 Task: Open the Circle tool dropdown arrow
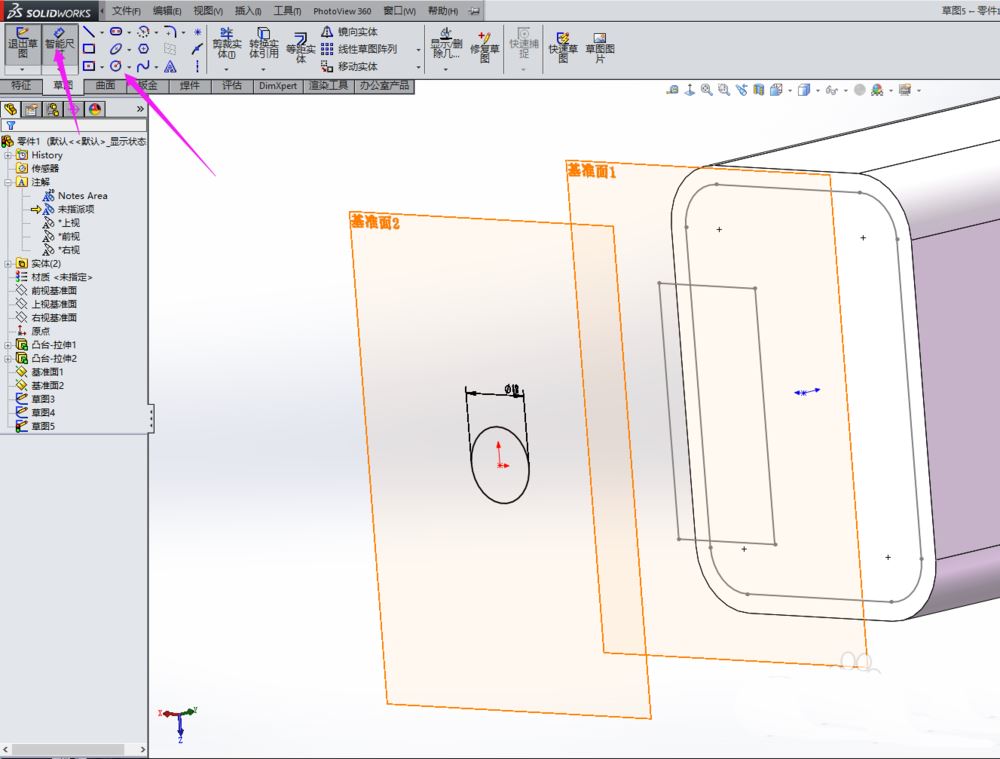[x=129, y=66]
